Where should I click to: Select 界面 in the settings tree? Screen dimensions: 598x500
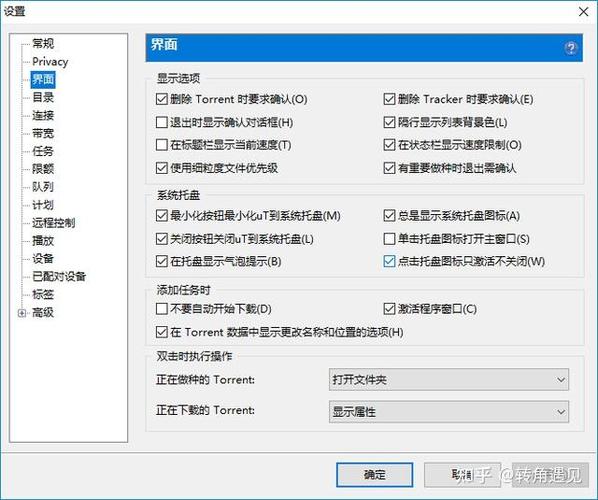43,80
